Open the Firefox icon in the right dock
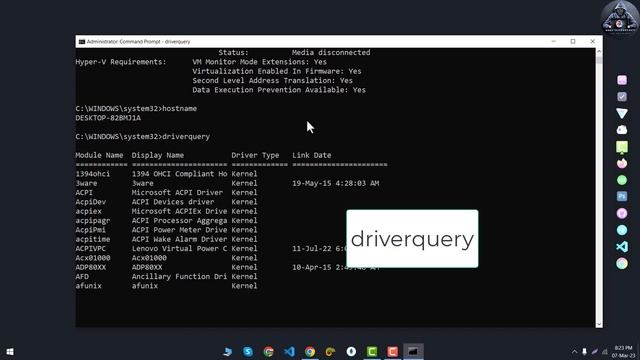The width and height of the screenshot is (640, 360). tap(622, 163)
